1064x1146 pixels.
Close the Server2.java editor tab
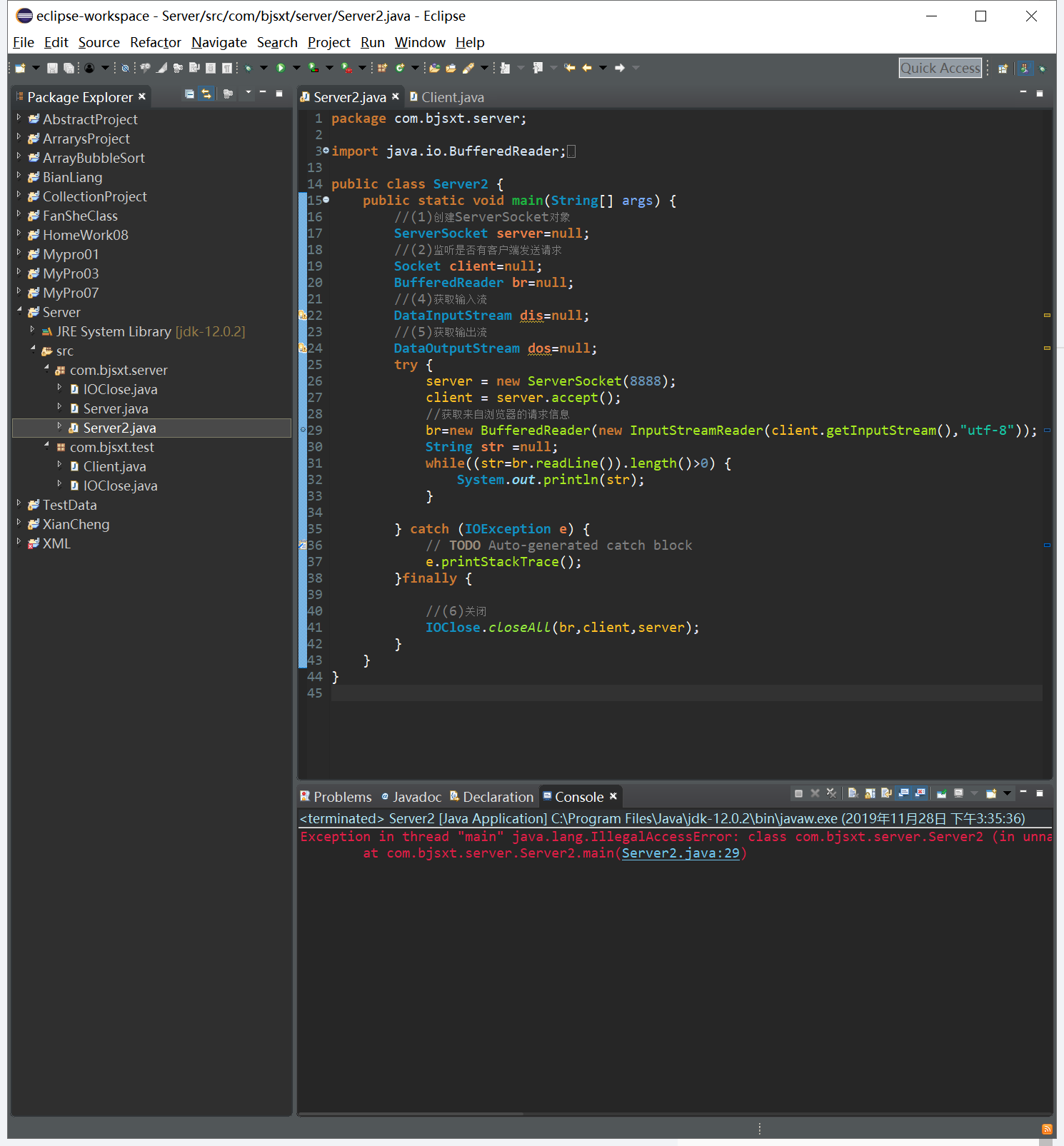[396, 96]
